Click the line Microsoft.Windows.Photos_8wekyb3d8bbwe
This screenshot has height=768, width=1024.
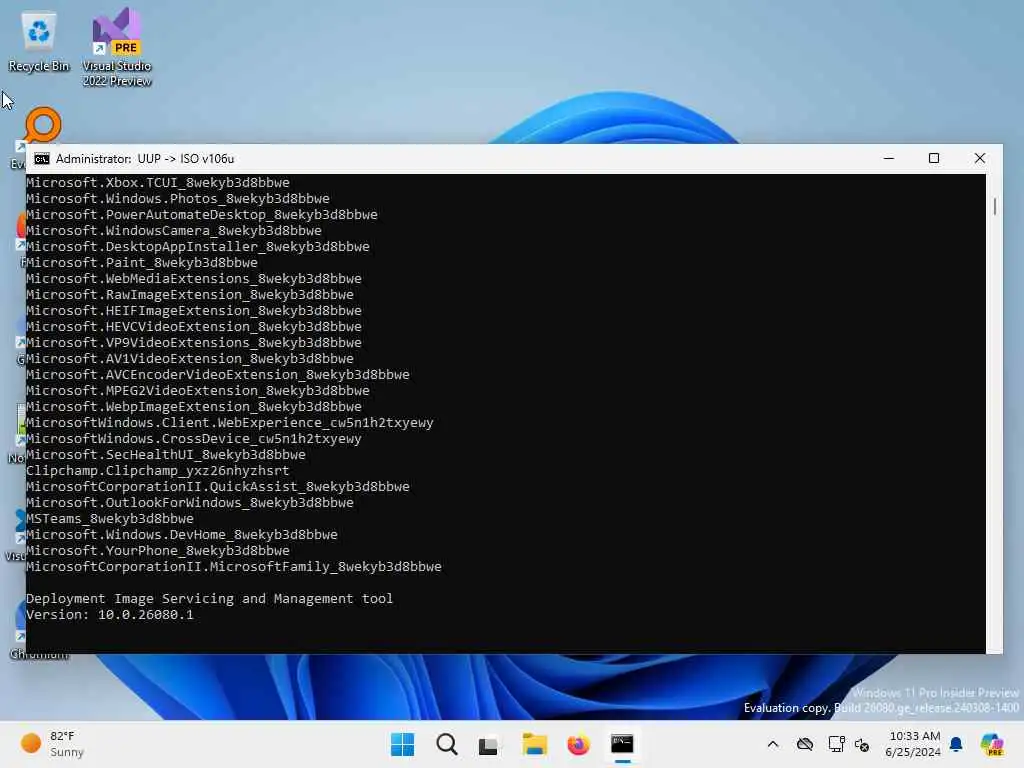coord(178,199)
